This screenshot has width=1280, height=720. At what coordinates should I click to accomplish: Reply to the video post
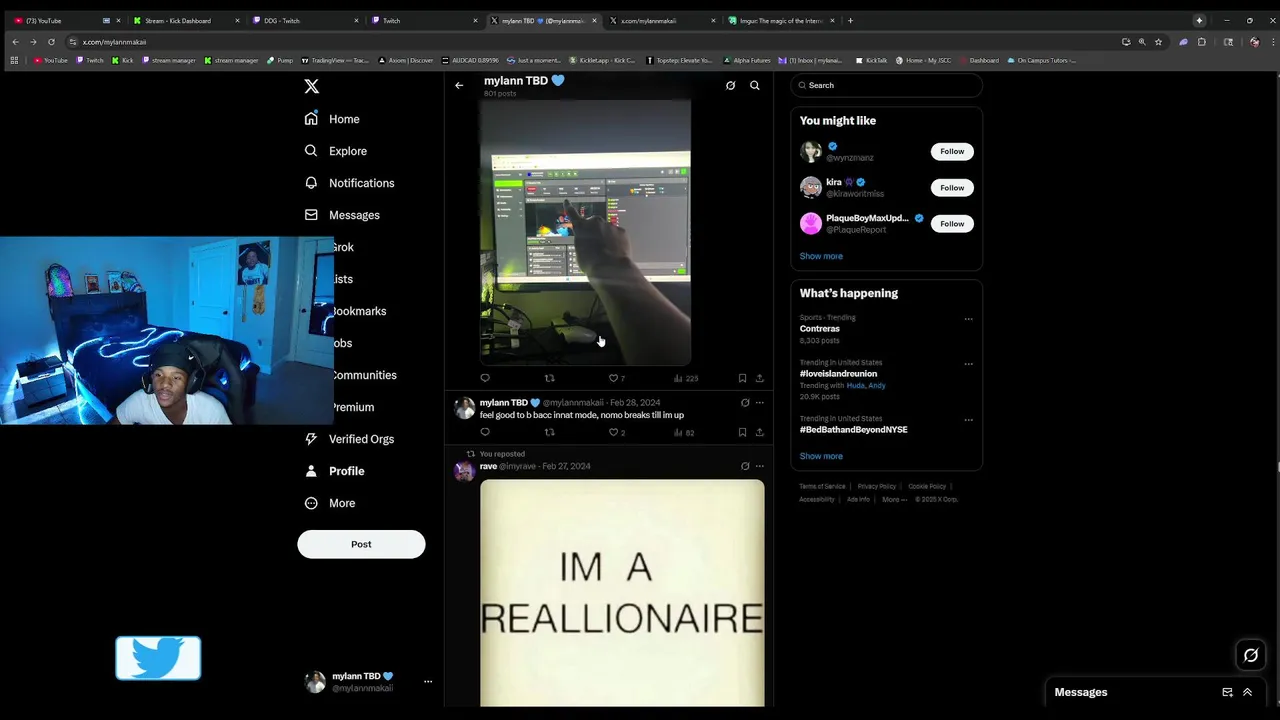click(x=485, y=378)
